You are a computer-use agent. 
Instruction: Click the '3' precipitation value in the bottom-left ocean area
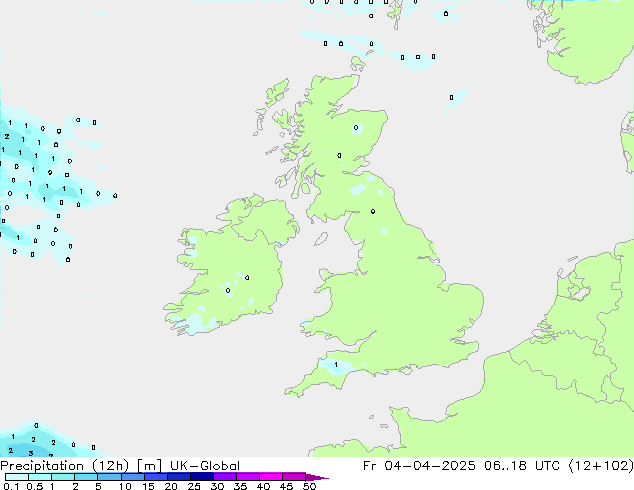click(x=31, y=454)
